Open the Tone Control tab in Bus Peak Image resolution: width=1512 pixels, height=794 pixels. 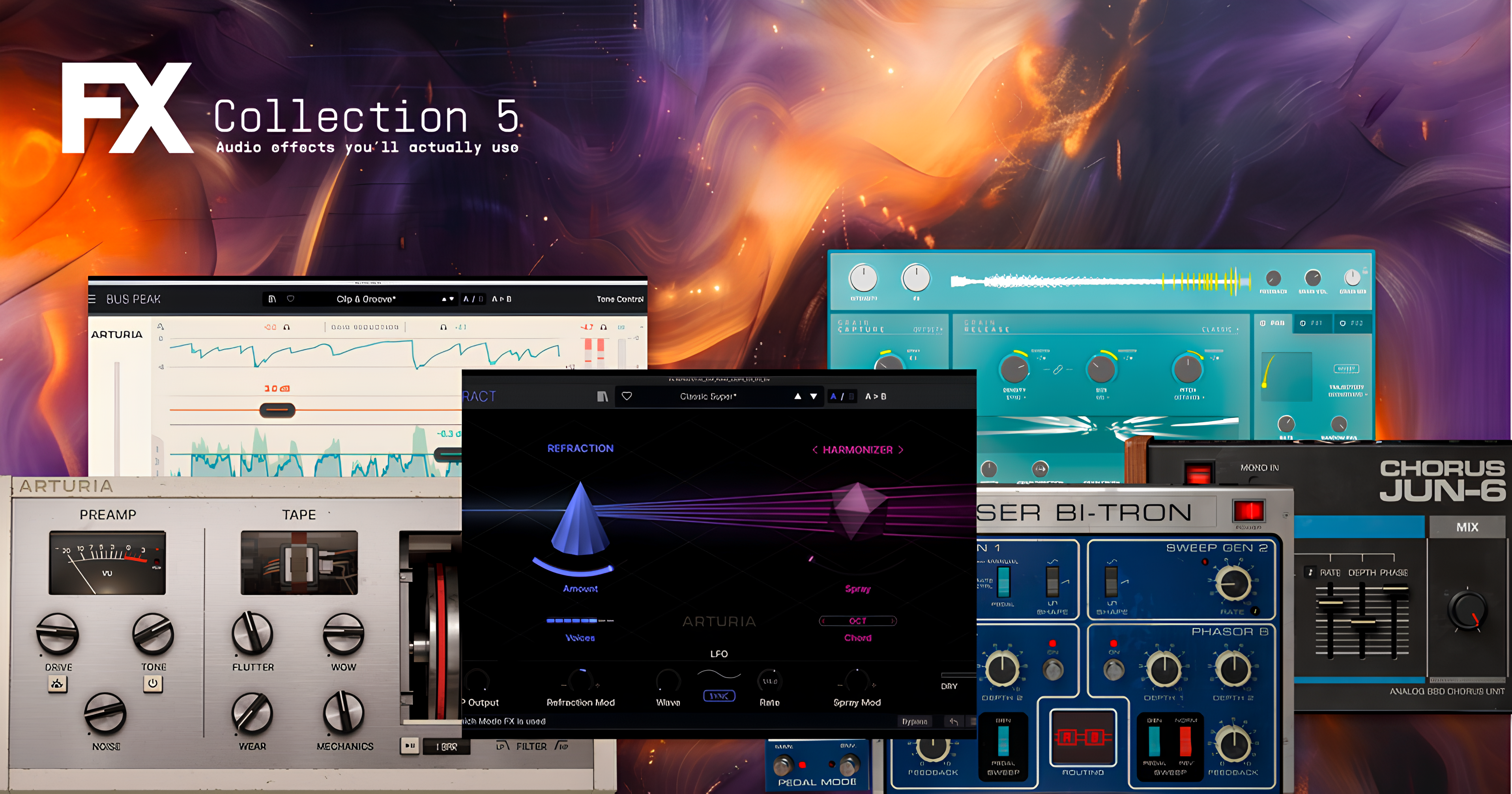[620, 299]
